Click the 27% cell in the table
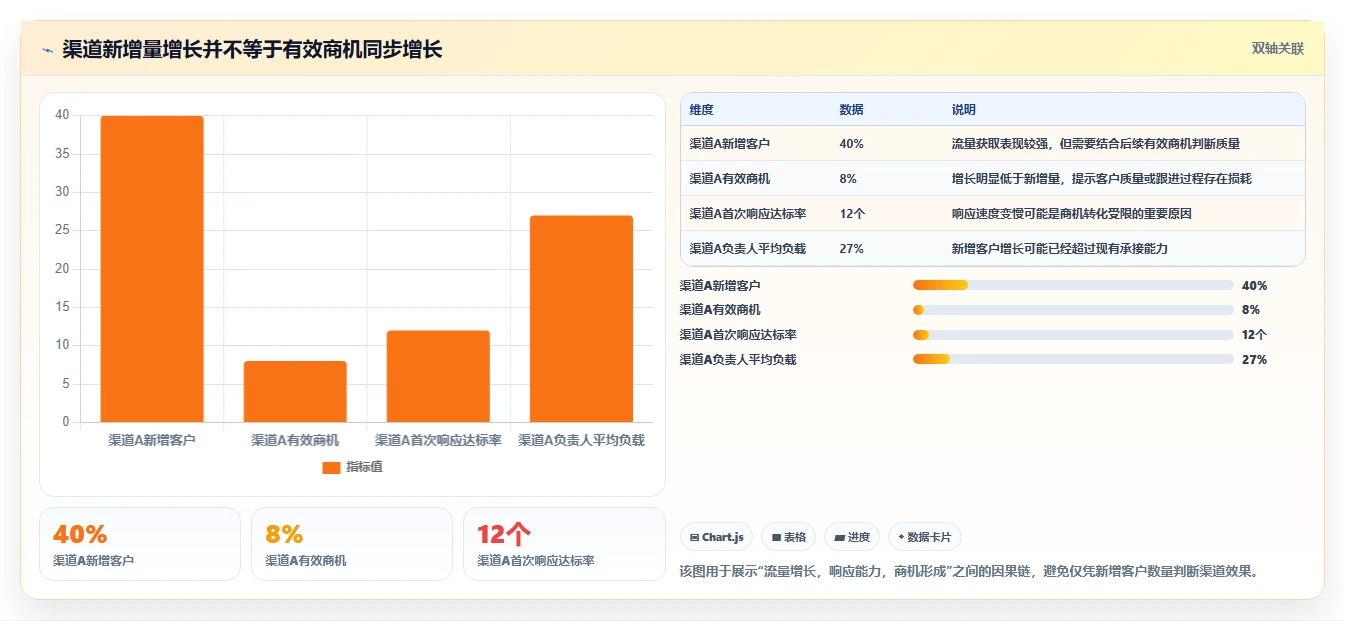1345x621 pixels. tap(852, 249)
